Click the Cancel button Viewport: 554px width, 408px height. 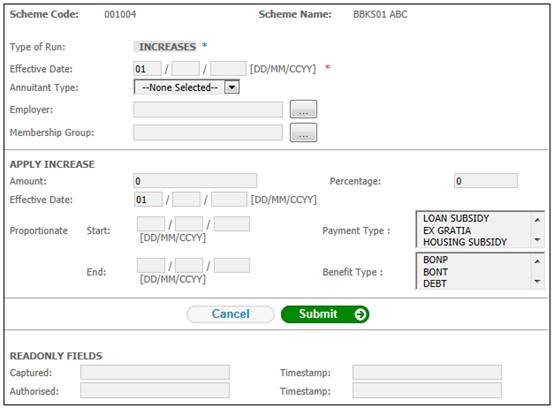pos(230,314)
